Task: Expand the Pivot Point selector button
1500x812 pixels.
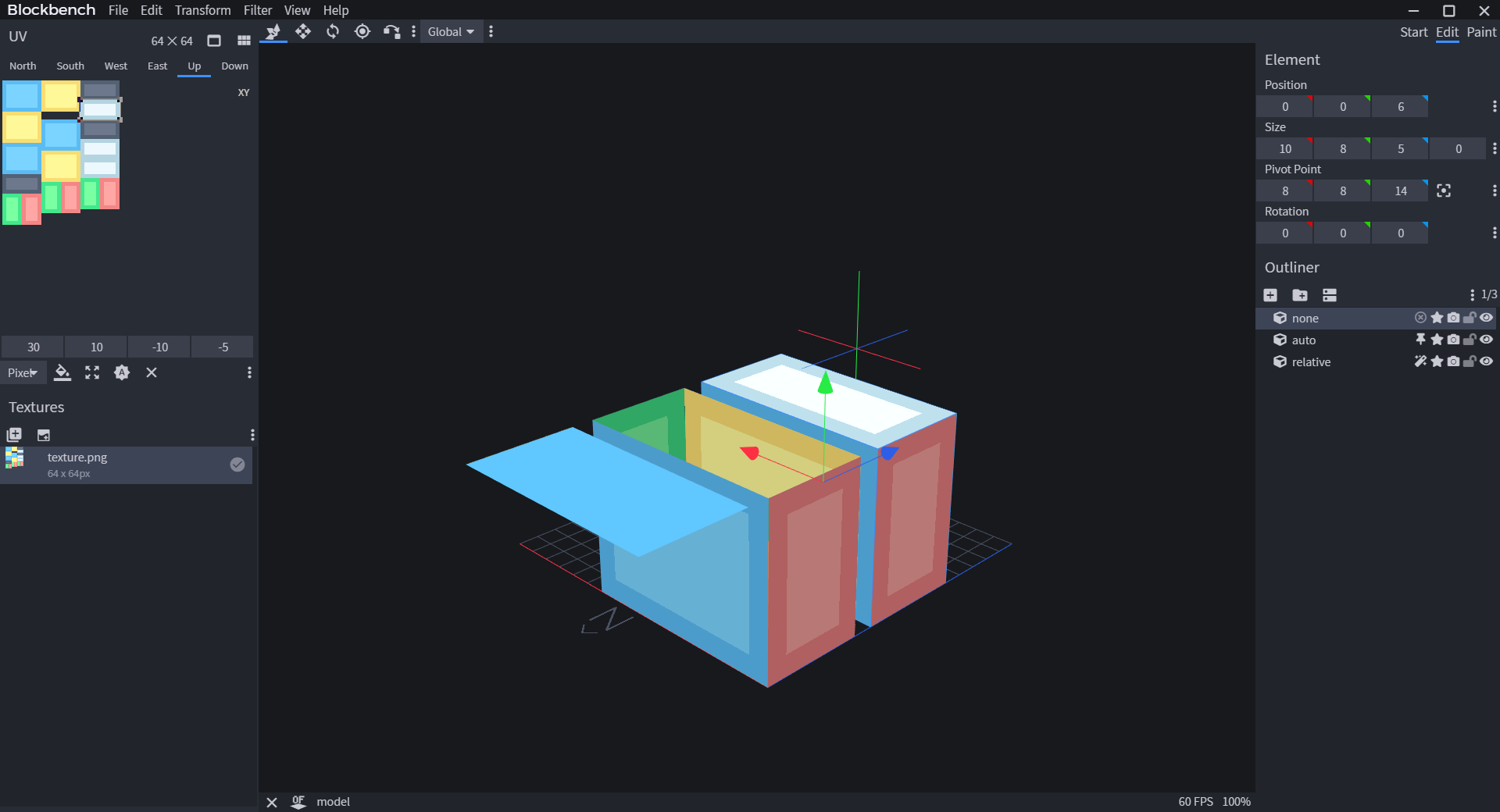Action: click(x=1443, y=190)
